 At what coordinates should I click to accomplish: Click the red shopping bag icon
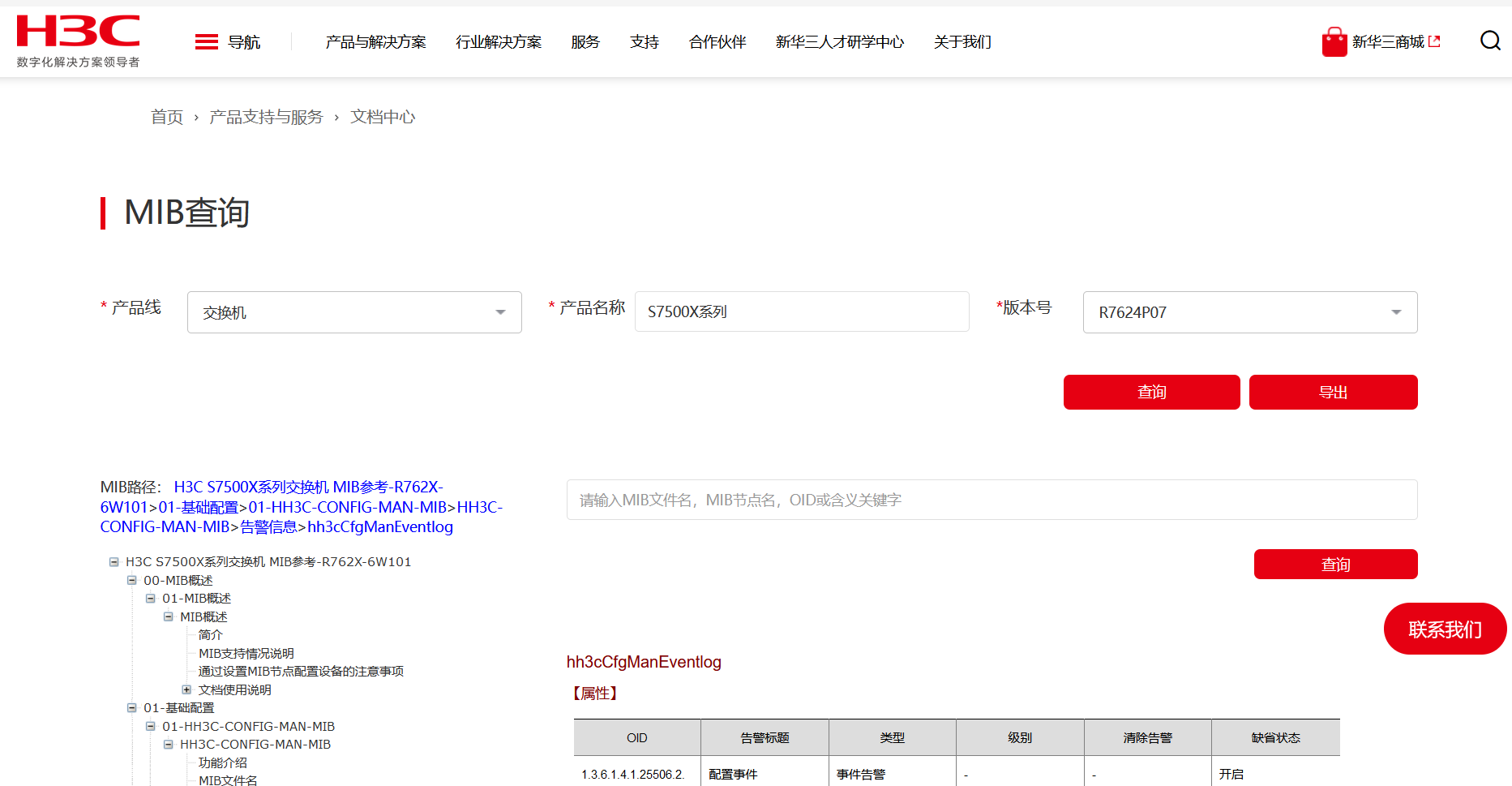click(x=1334, y=42)
